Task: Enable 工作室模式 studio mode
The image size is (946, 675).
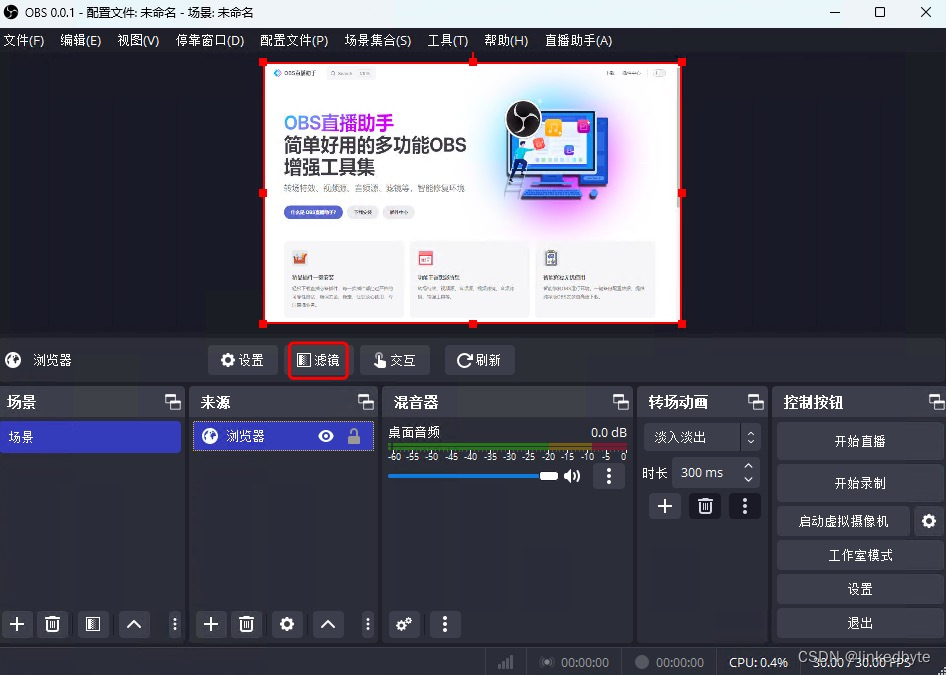Action: pyautogui.click(x=860, y=556)
